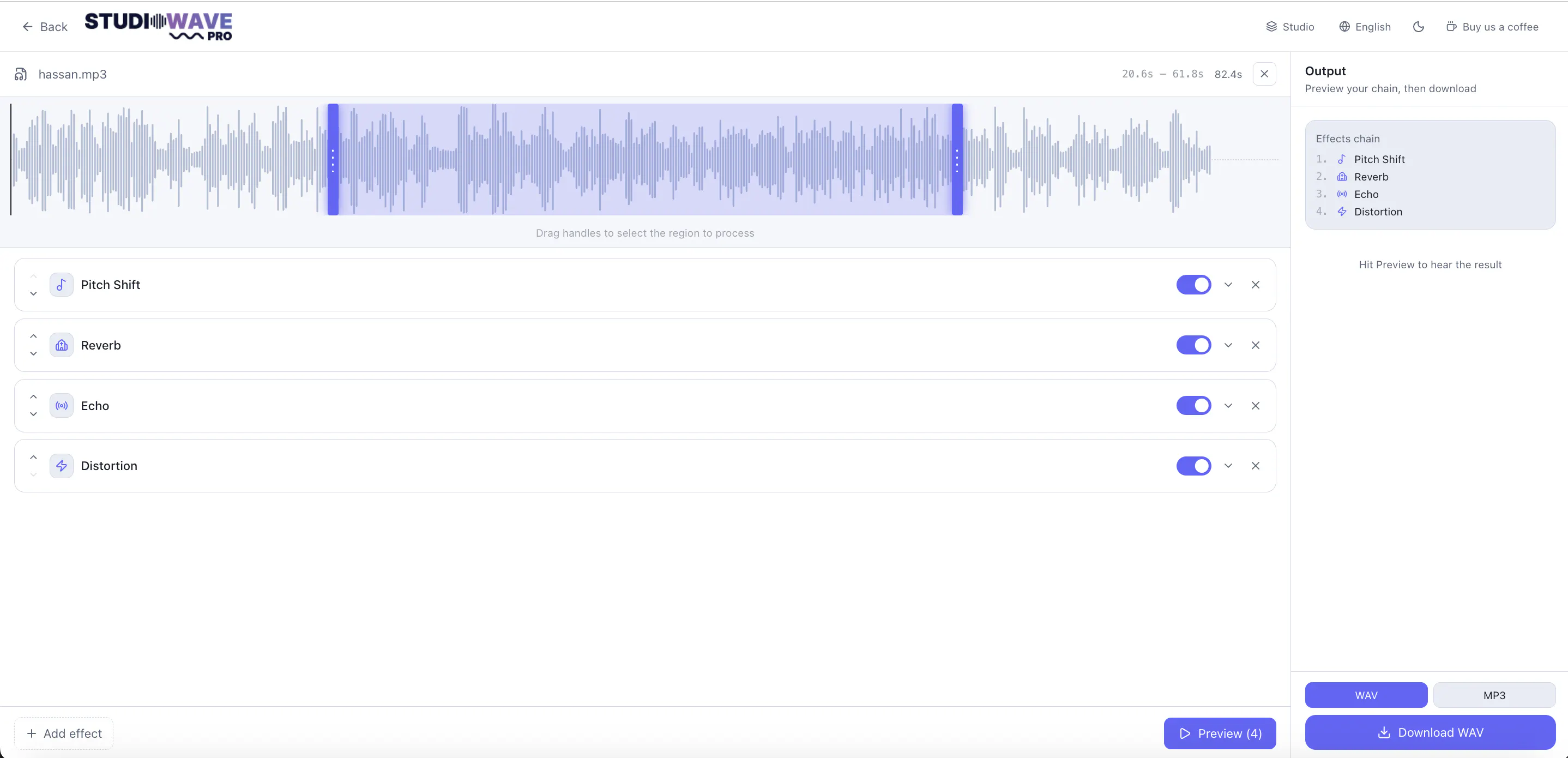Click 'Hit Preview to hear the result' text
Viewport: 1568px width, 758px height.
(x=1430, y=265)
